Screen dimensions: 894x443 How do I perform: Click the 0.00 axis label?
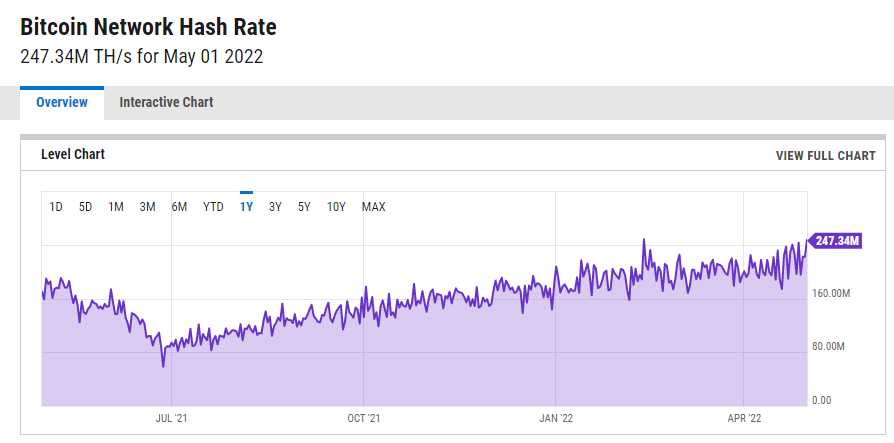822,400
